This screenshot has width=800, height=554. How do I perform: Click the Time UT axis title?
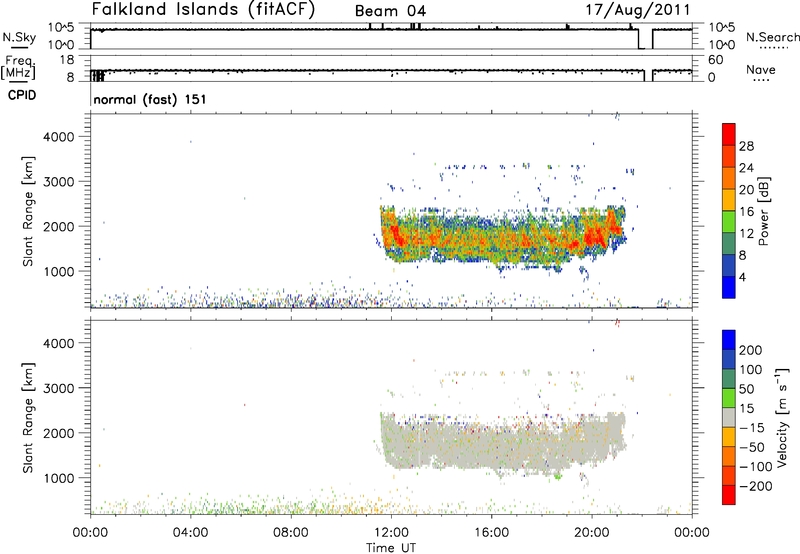[391, 548]
